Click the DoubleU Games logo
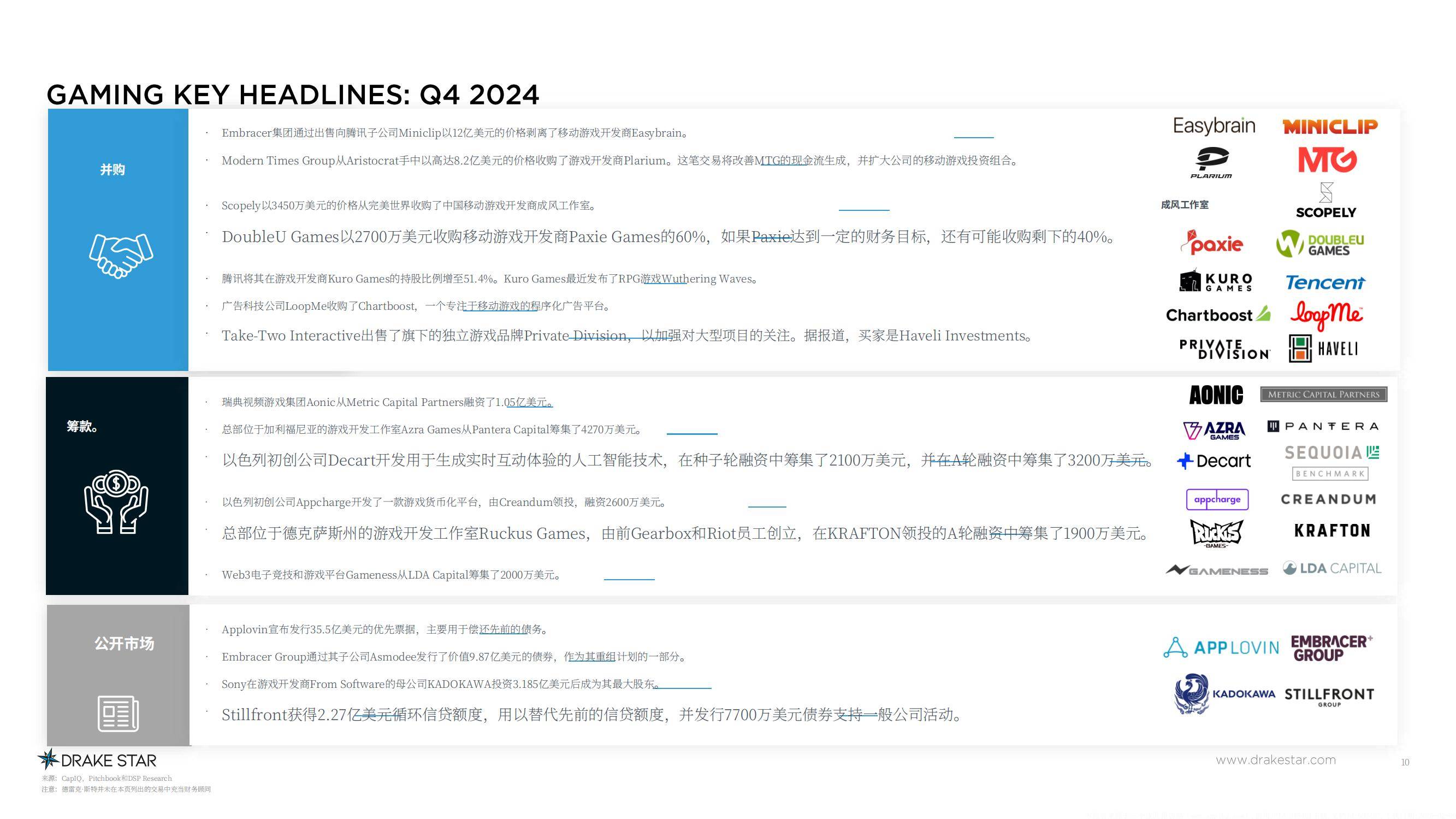The image size is (1456, 819). pyautogui.click(x=1320, y=244)
